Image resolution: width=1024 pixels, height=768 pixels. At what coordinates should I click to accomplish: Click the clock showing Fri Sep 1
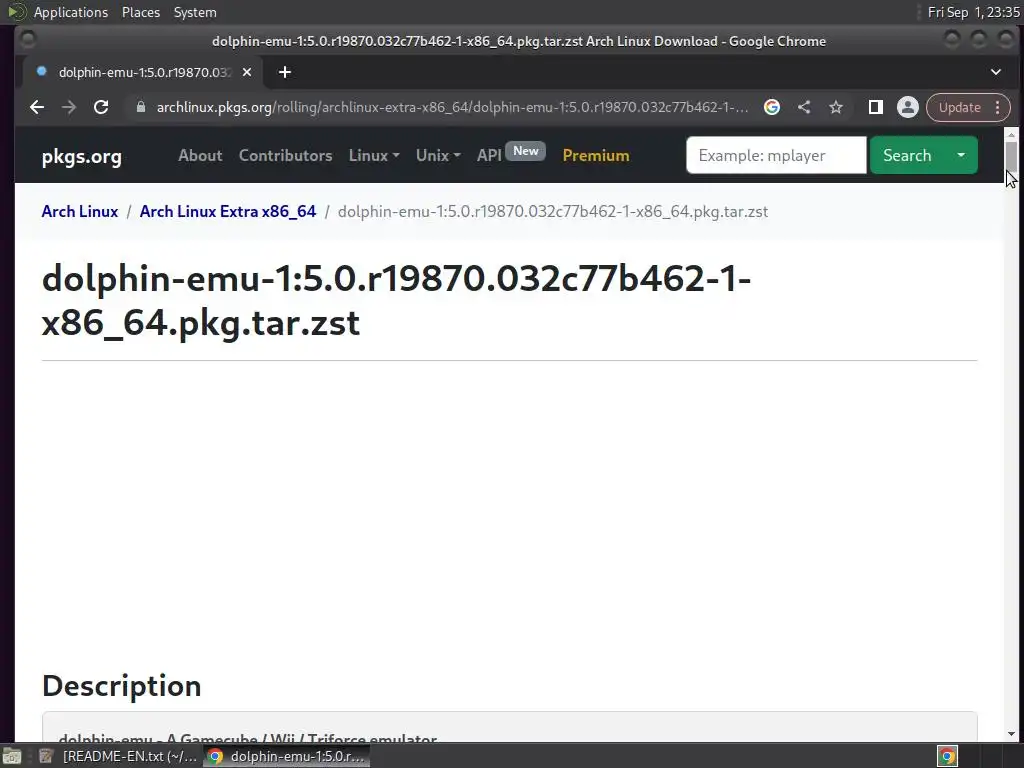pyautogui.click(x=973, y=12)
